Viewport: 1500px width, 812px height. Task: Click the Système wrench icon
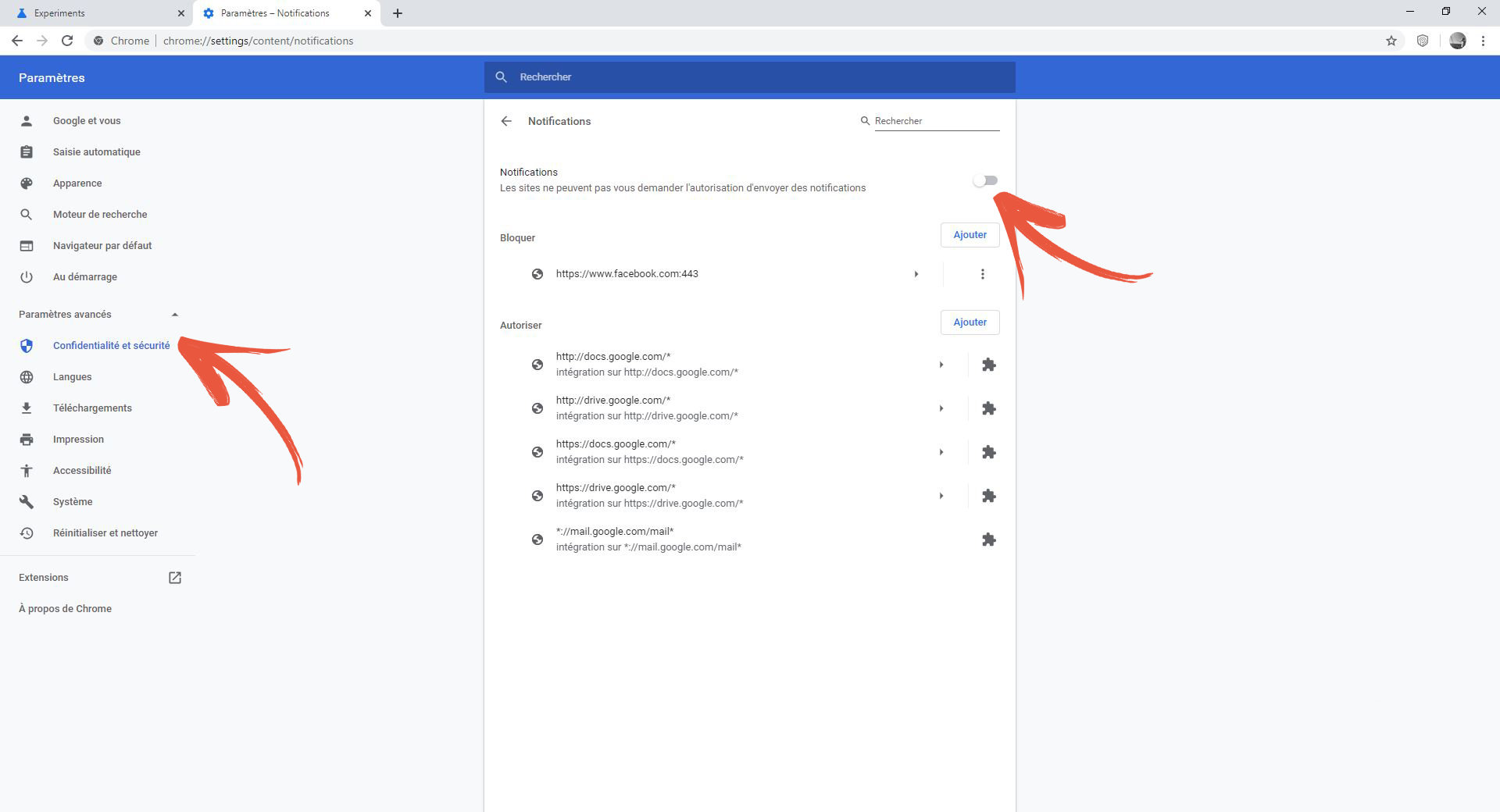(x=27, y=502)
